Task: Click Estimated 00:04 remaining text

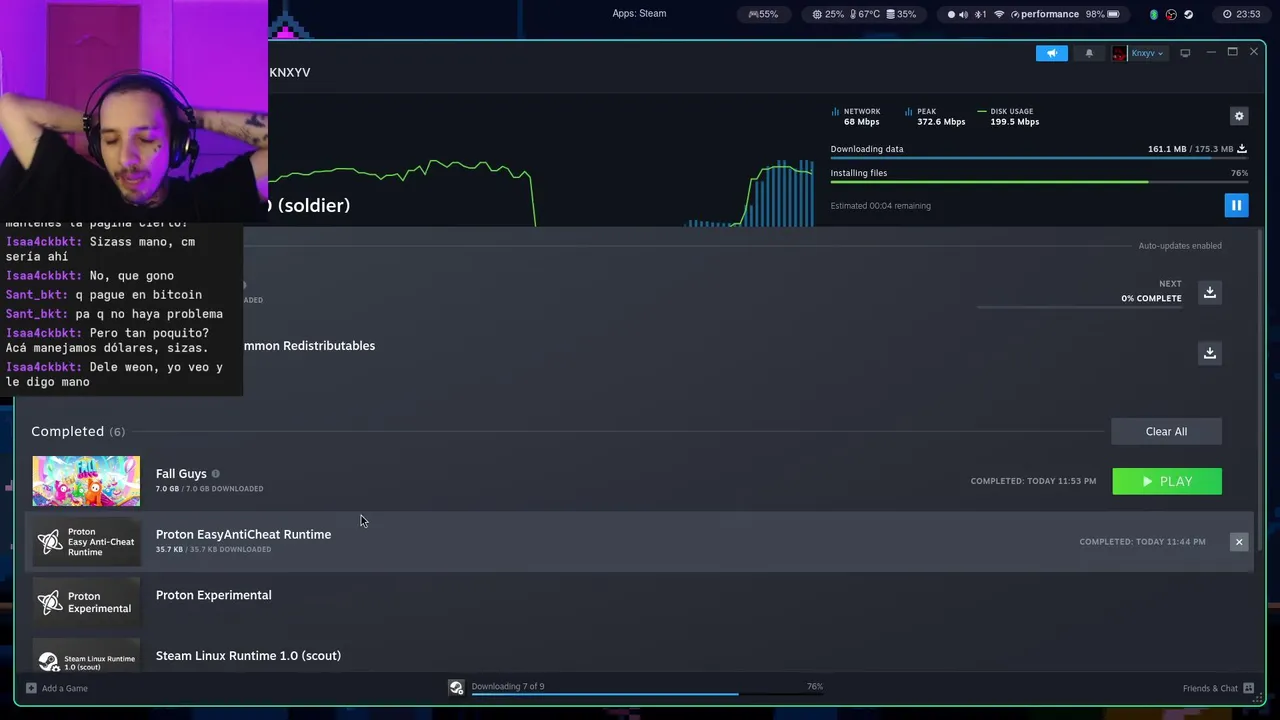Action: tap(880, 206)
